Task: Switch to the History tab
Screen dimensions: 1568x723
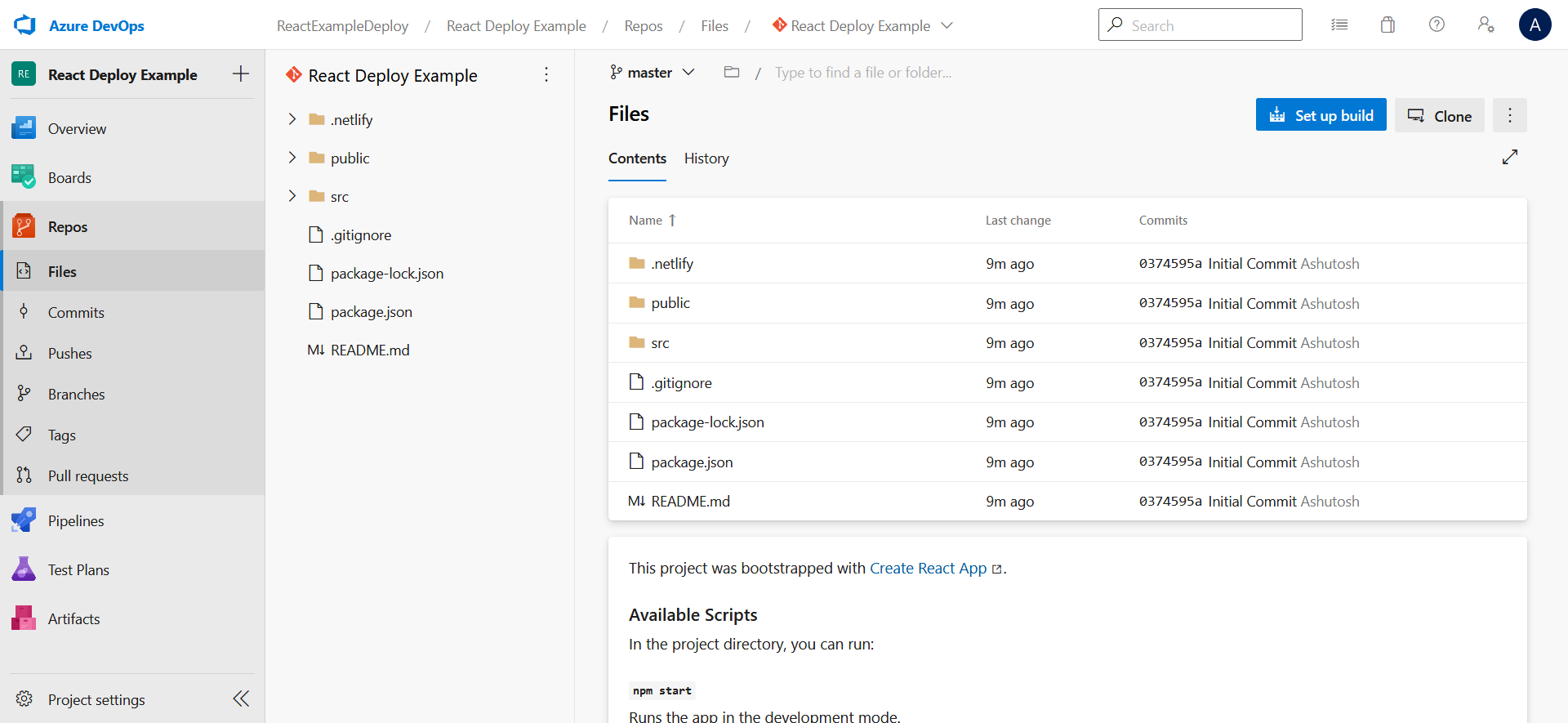Action: tap(706, 158)
